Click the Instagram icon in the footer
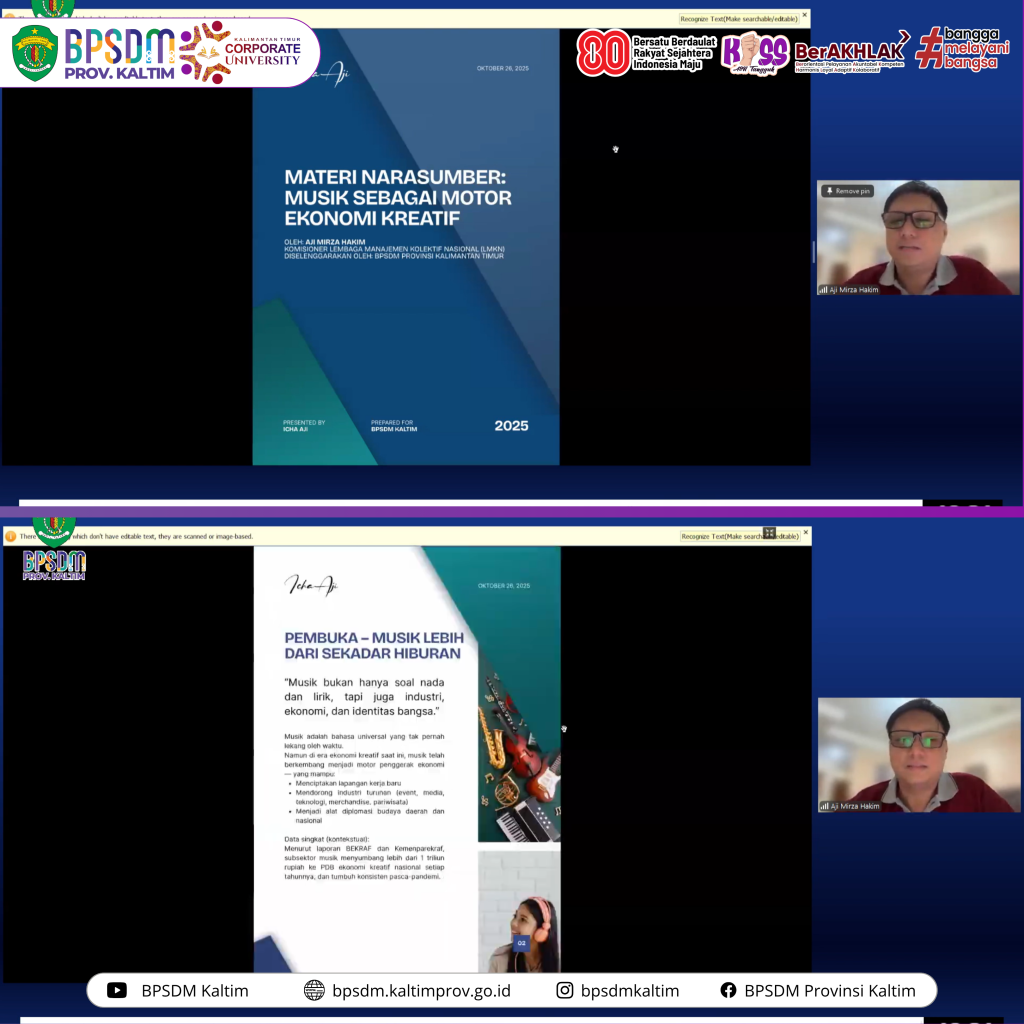Viewport: 1024px width, 1024px height. click(x=565, y=990)
